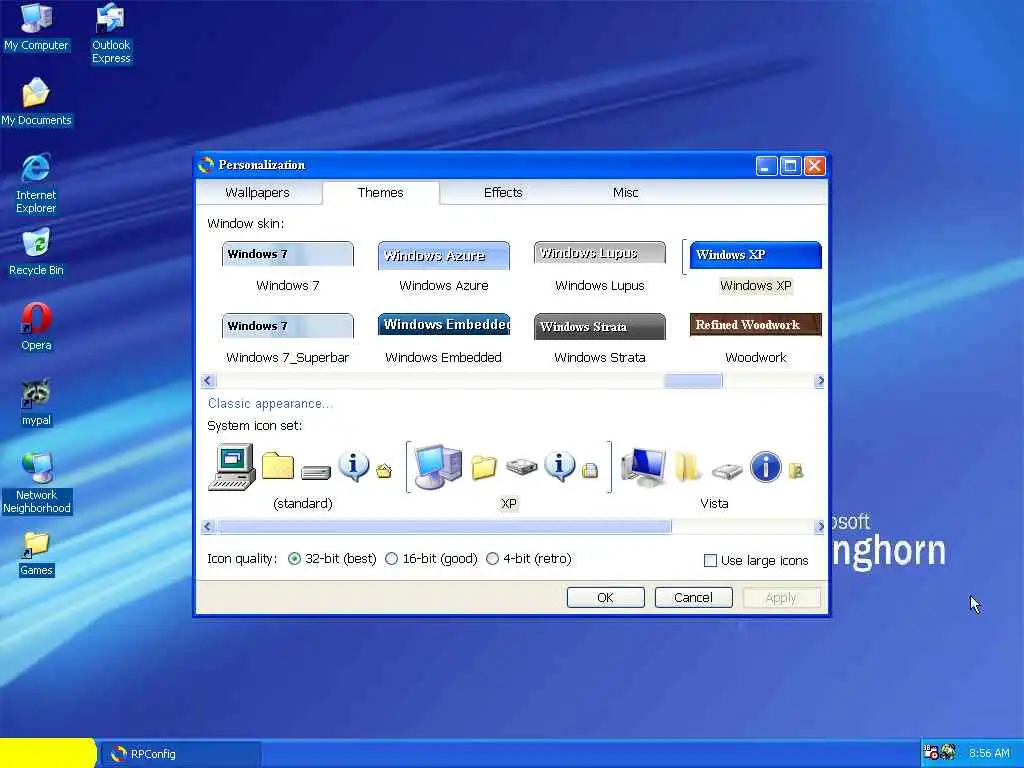1024x768 pixels.
Task: Click icon set scrollbar right arrow
Action: [x=820, y=526]
